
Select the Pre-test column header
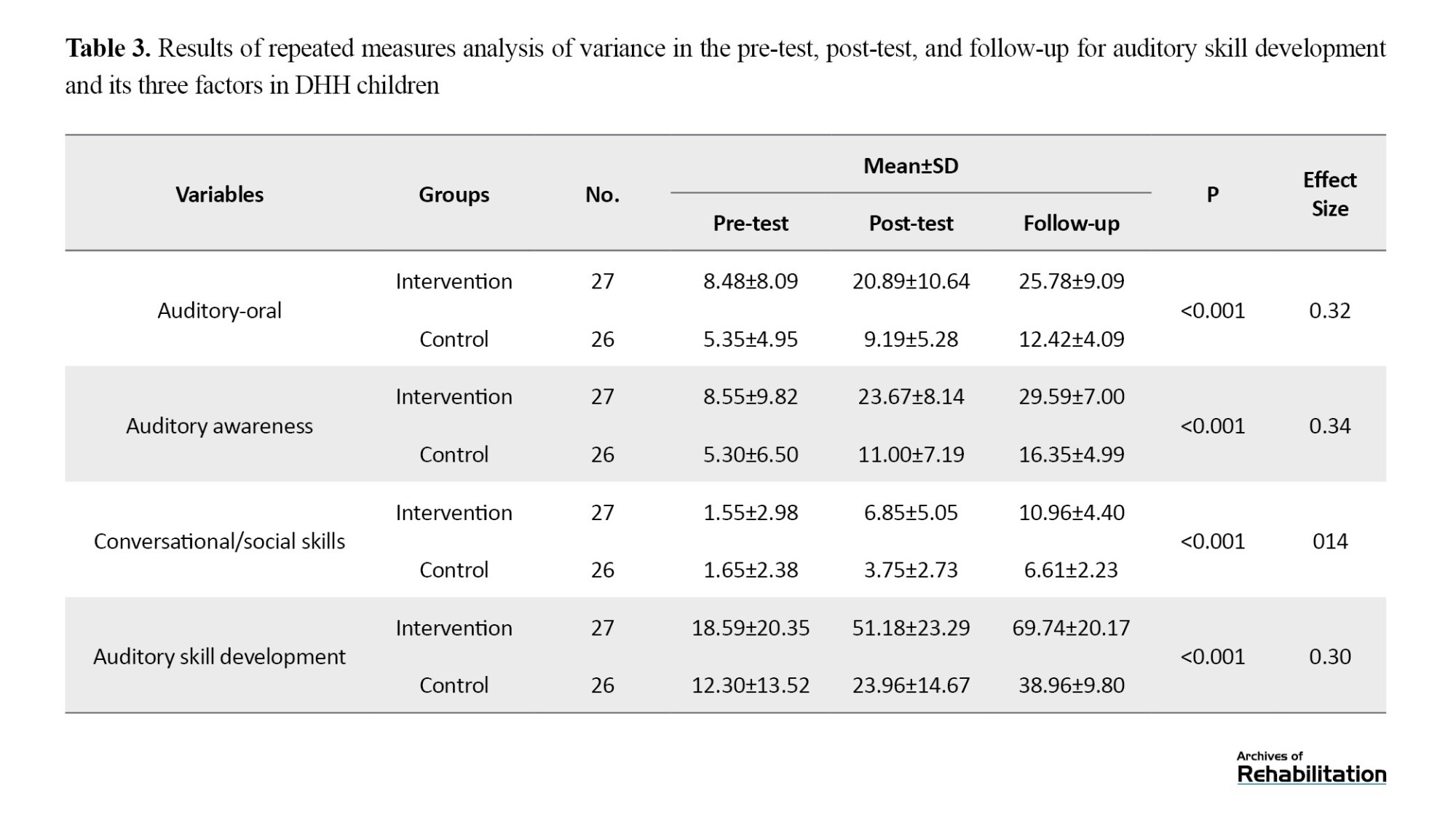[x=751, y=223]
